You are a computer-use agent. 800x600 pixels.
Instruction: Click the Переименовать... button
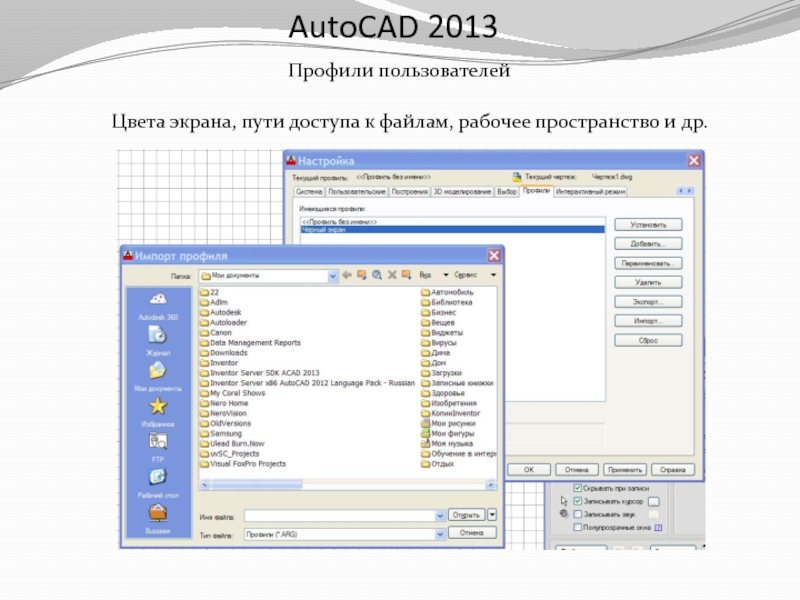click(x=648, y=263)
